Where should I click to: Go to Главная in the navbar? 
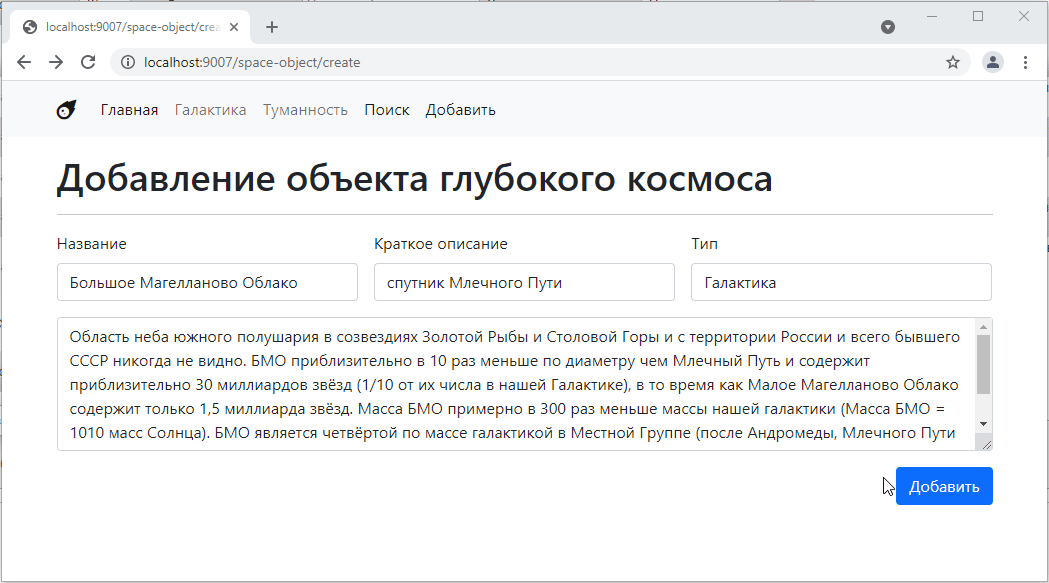pos(129,110)
